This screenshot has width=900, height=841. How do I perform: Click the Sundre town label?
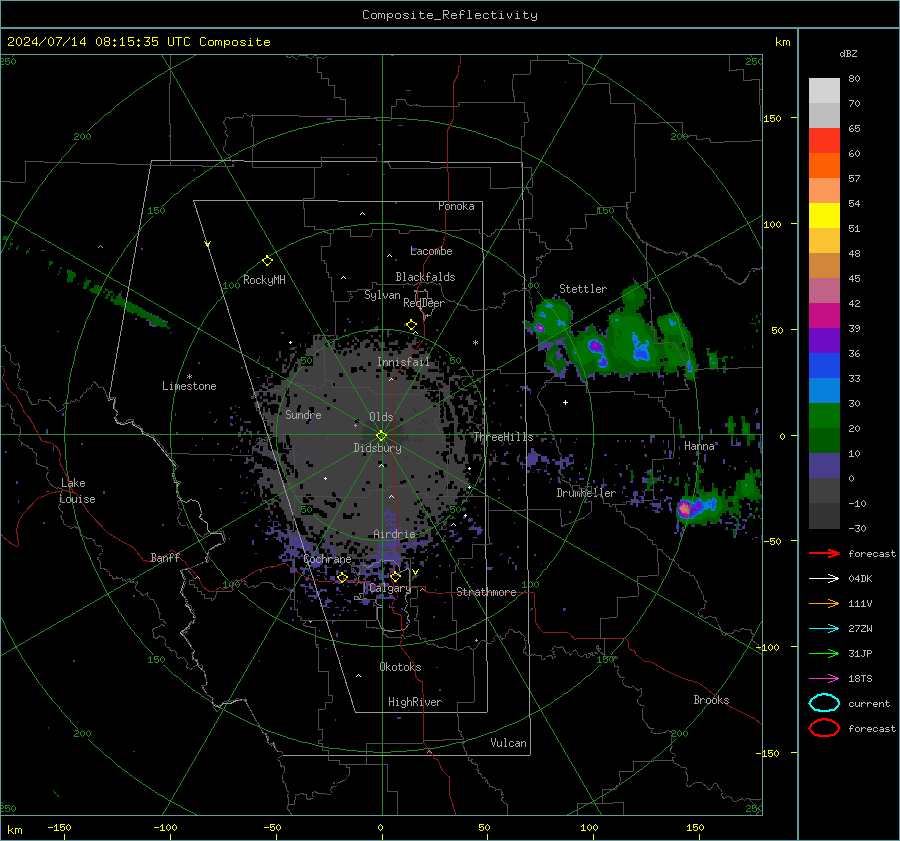click(x=303, y=415)
